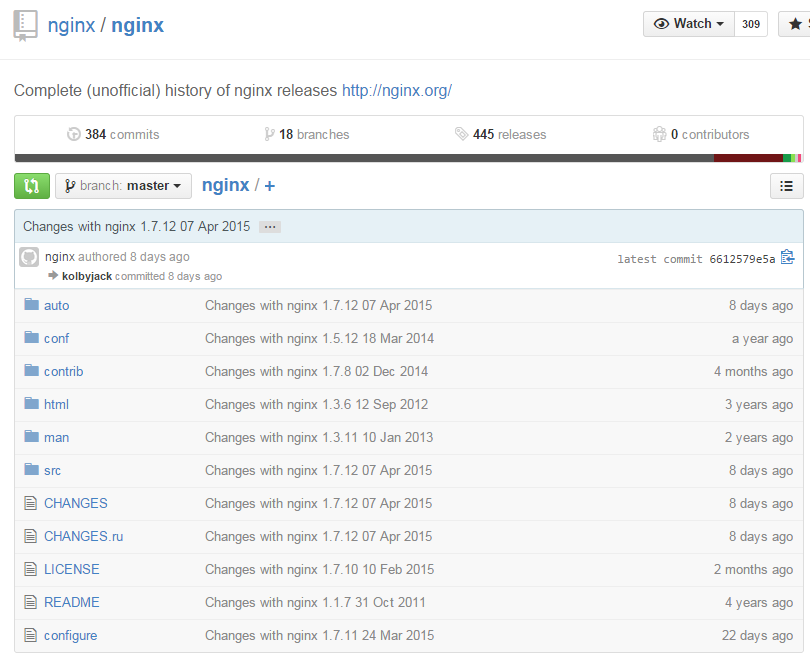View the 309 watchers count
This screenshot has width=810, height=661.
pos(751,24)
